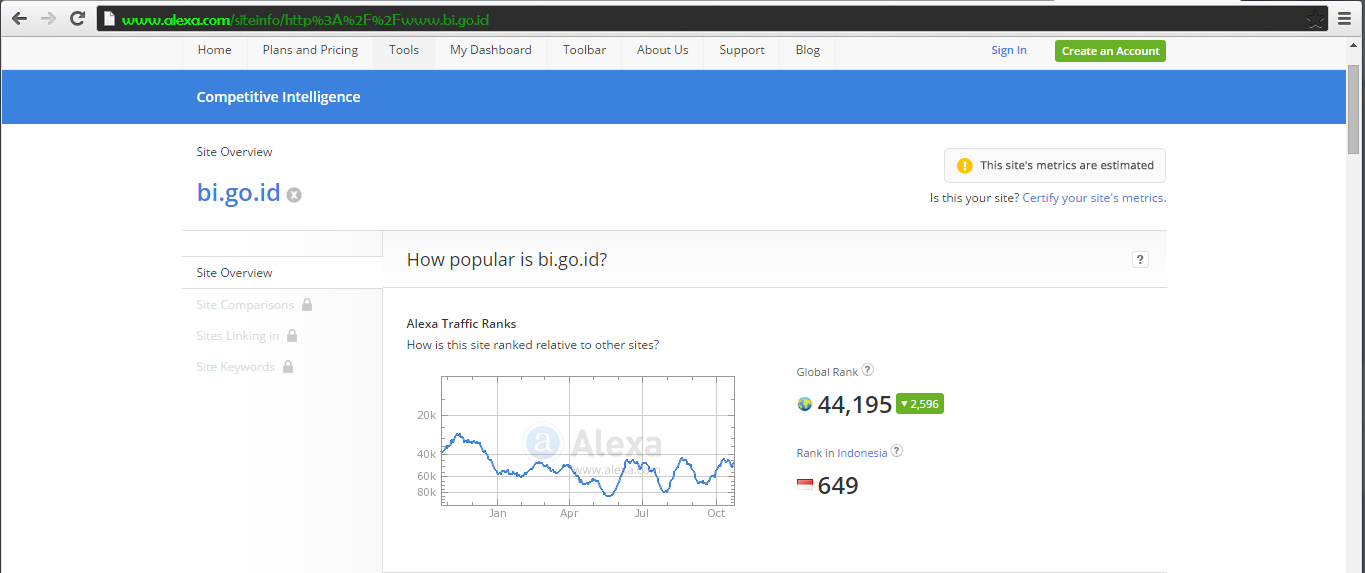Open the Home menu item
The width and height of the screenshot is (1365, 573).
[x=214, y=50]
